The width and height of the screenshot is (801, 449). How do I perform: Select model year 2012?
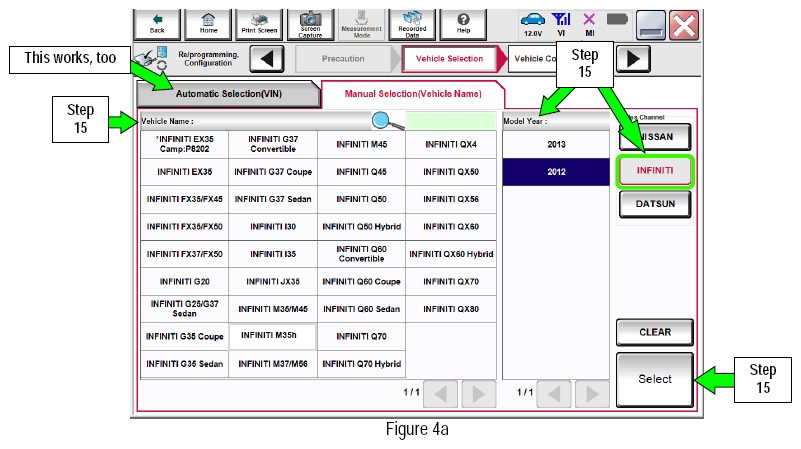coord(556,172)
